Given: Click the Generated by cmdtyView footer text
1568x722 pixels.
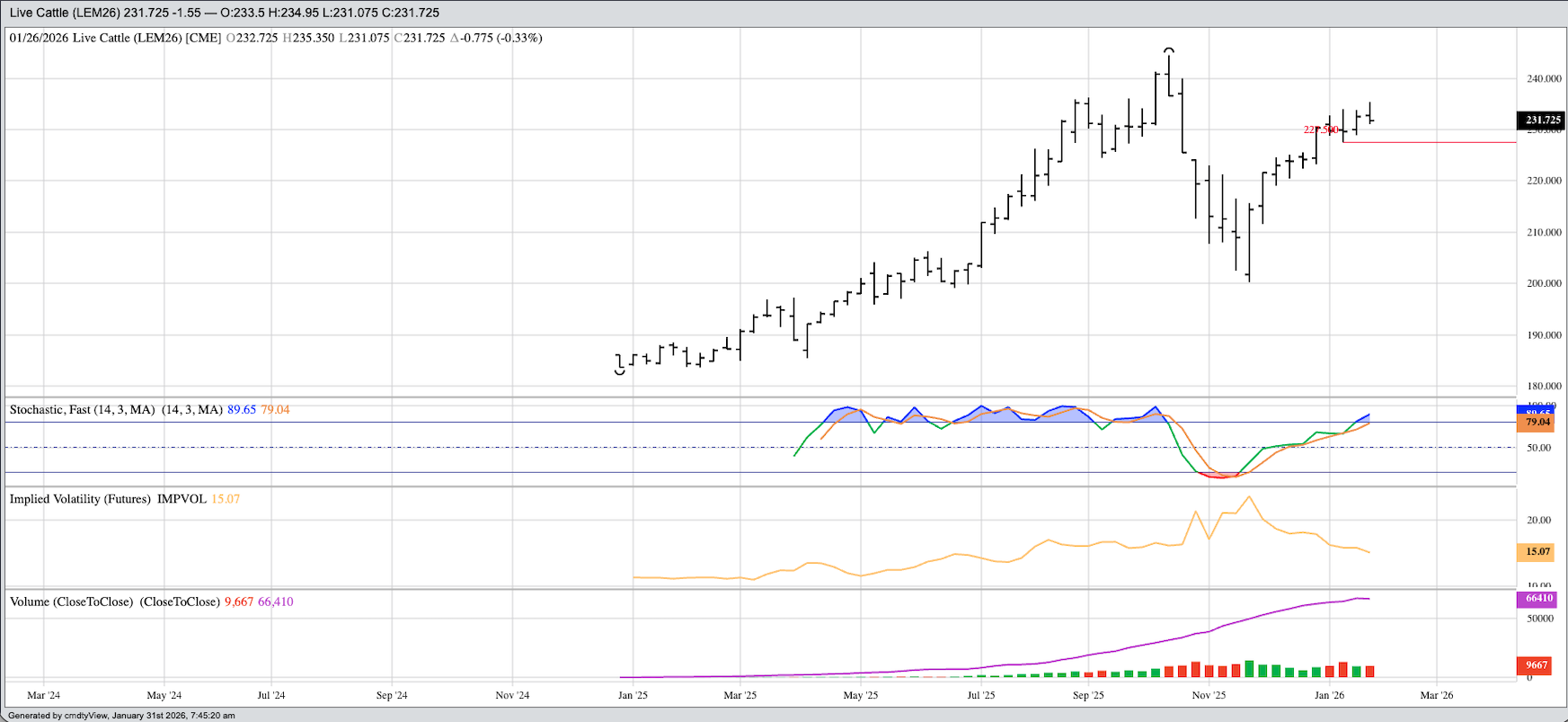Looking at the screenshot, I should (121, 716).
